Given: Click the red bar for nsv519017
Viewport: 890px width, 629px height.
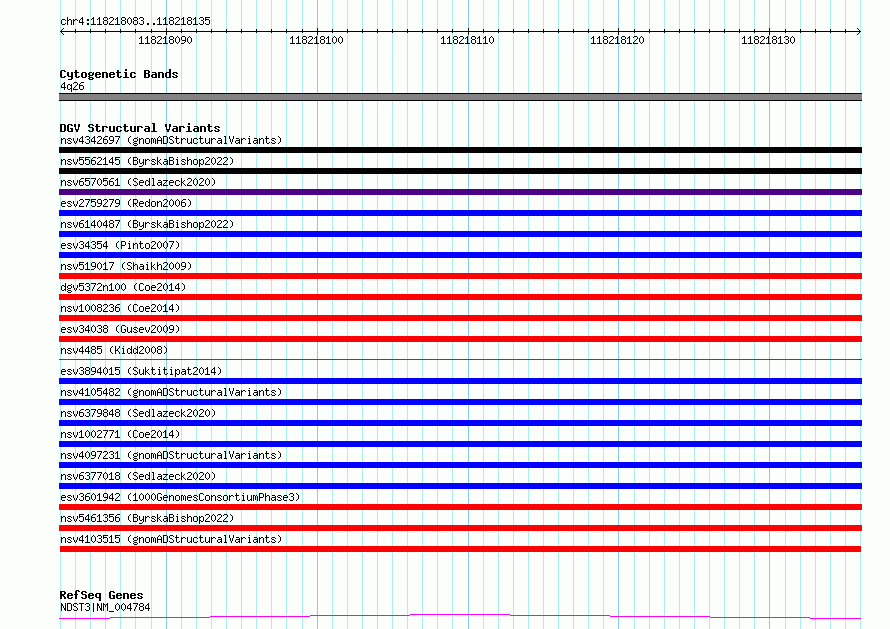Looking at the screenshot, I should click(x=460, y=276).
